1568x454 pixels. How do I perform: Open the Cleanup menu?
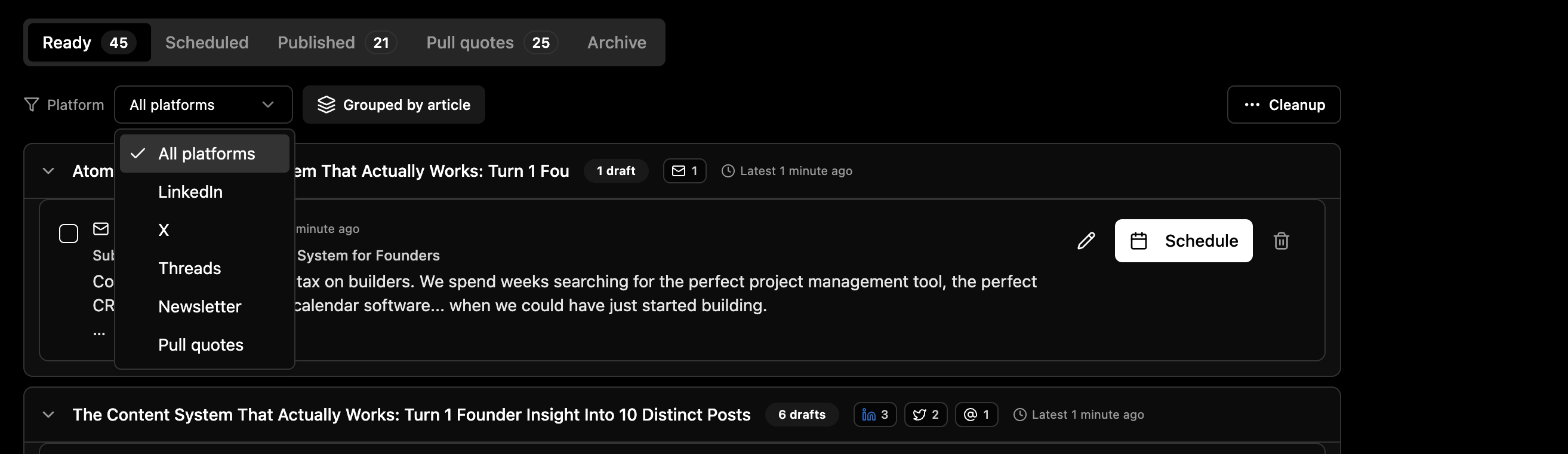click(x=1284, y=105)
